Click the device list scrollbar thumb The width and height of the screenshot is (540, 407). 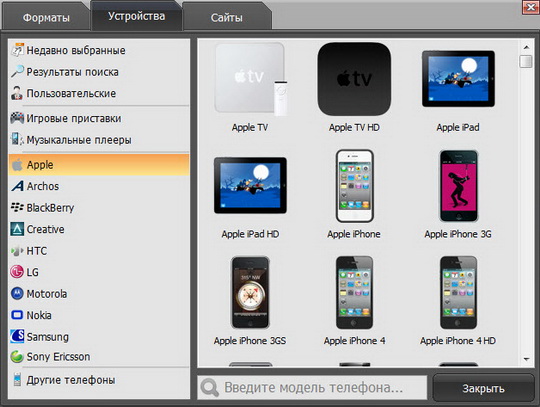(x=526, y=61)
